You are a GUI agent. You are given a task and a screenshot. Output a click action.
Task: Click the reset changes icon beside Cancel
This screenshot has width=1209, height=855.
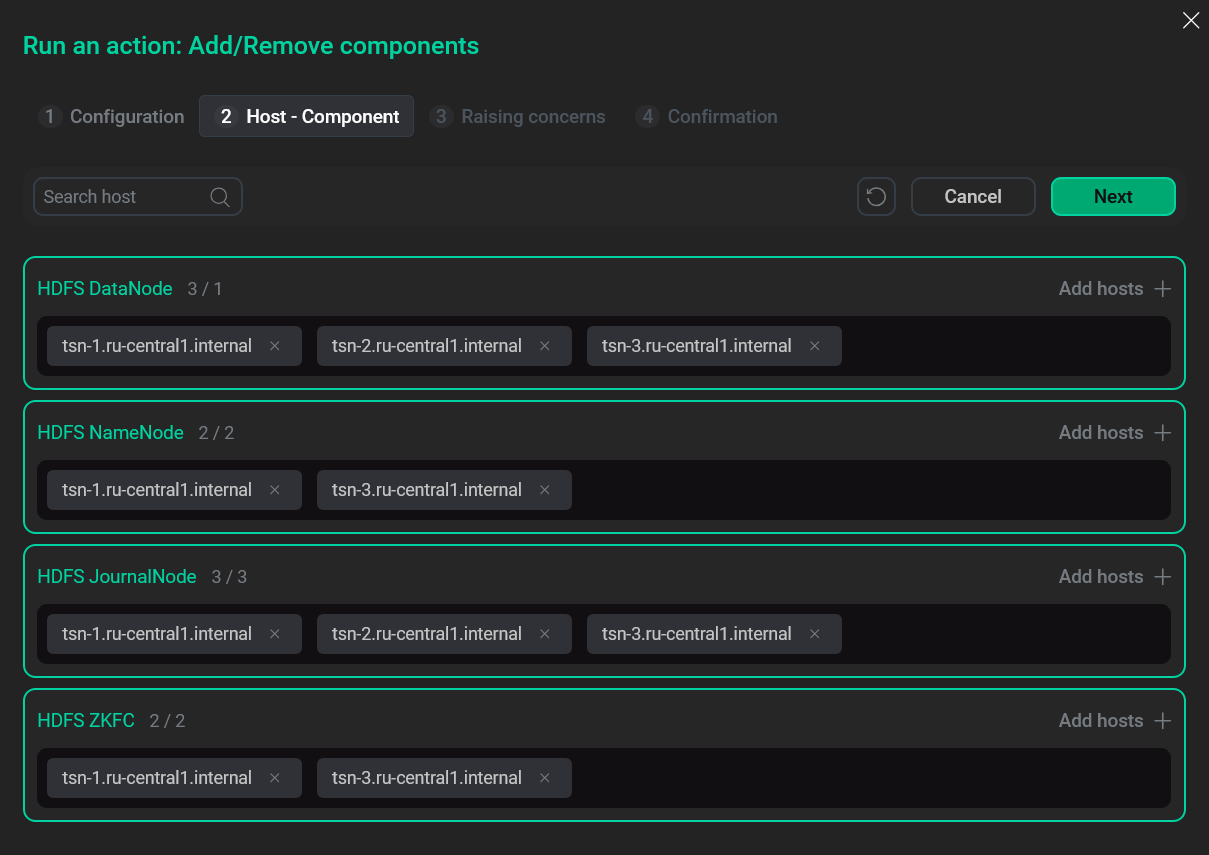pos(876,196)
